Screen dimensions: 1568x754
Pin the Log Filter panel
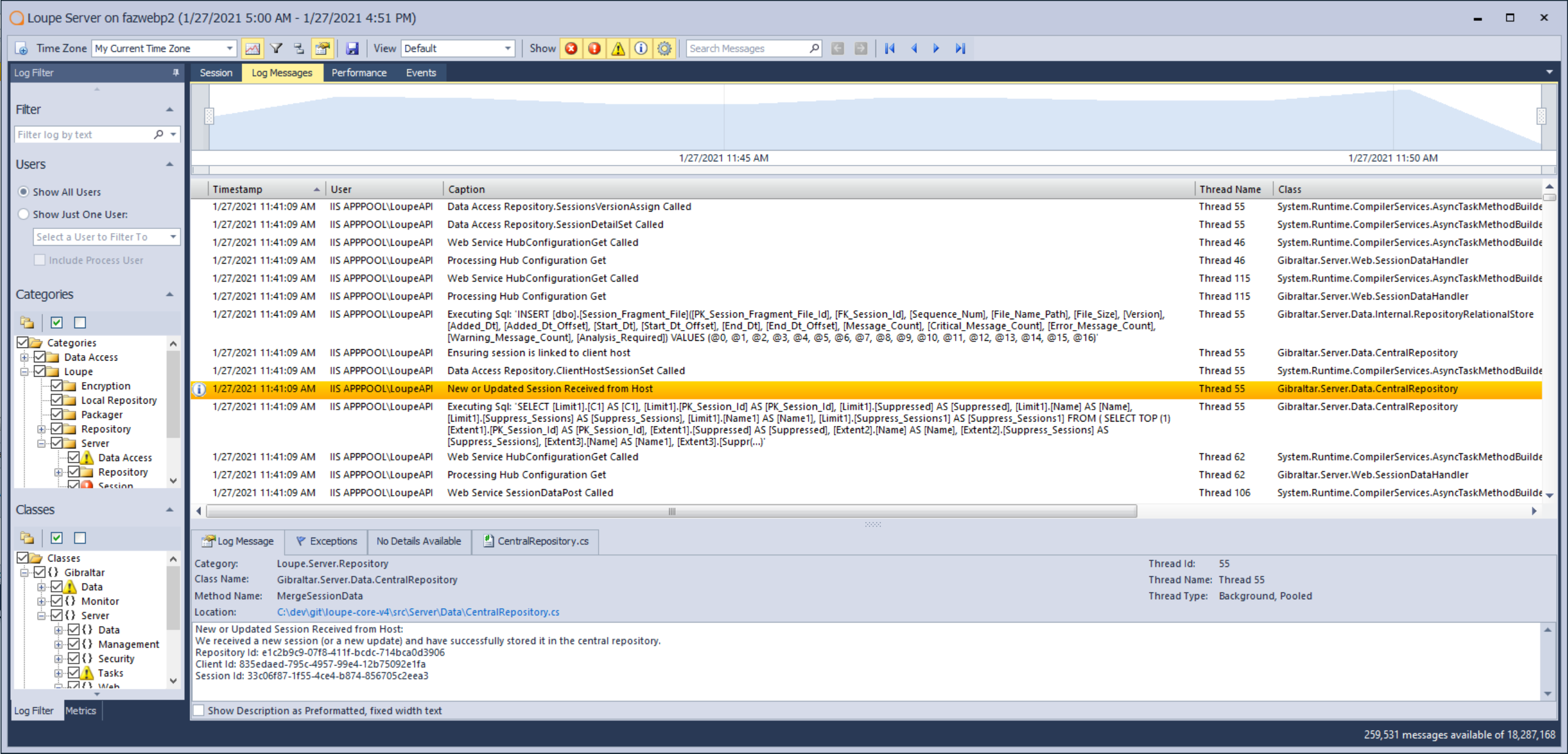tap(176, 72)
